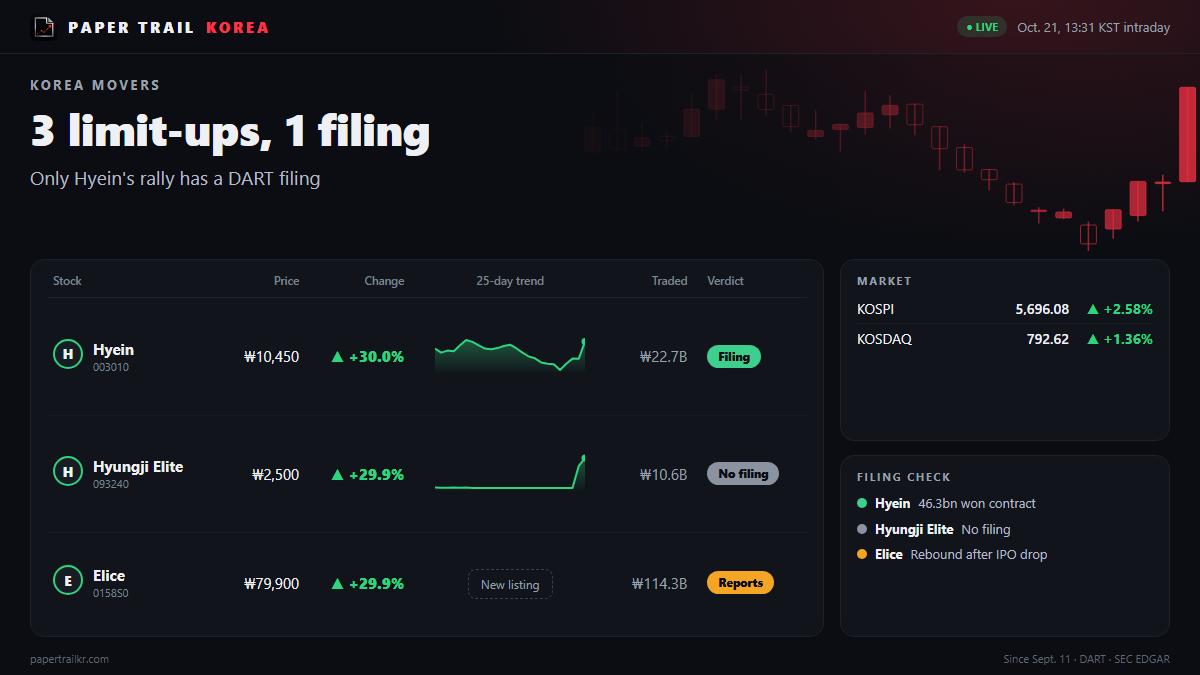
Task: Click the 25-day trend column header
Action: 510,281
